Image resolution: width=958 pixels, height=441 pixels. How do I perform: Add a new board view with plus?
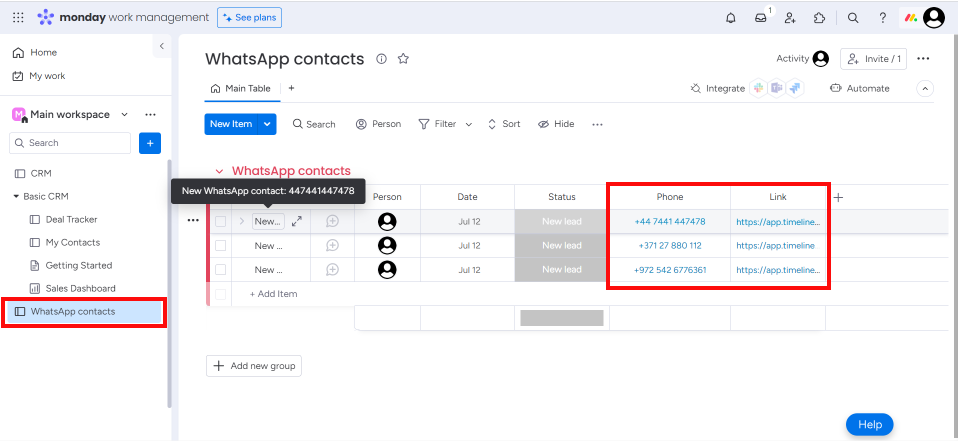291,88
